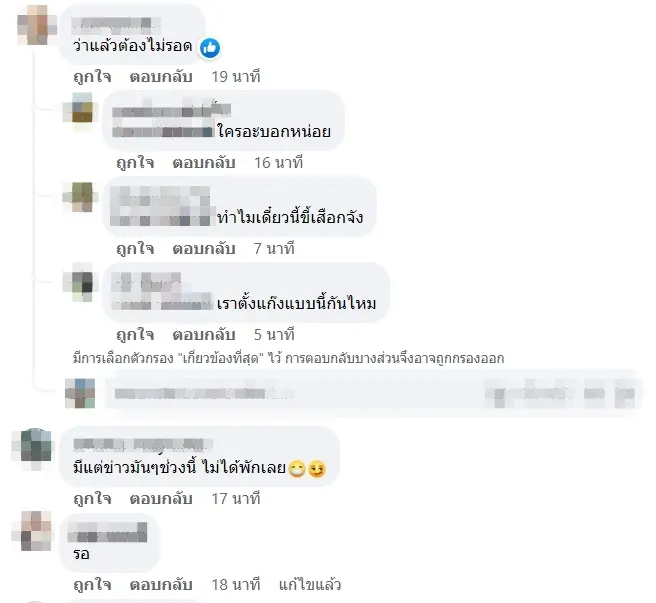656x603 pixels.
Task: Click ถูกใจ under the 17 นาที comment
Action: [x=92, y=499]
